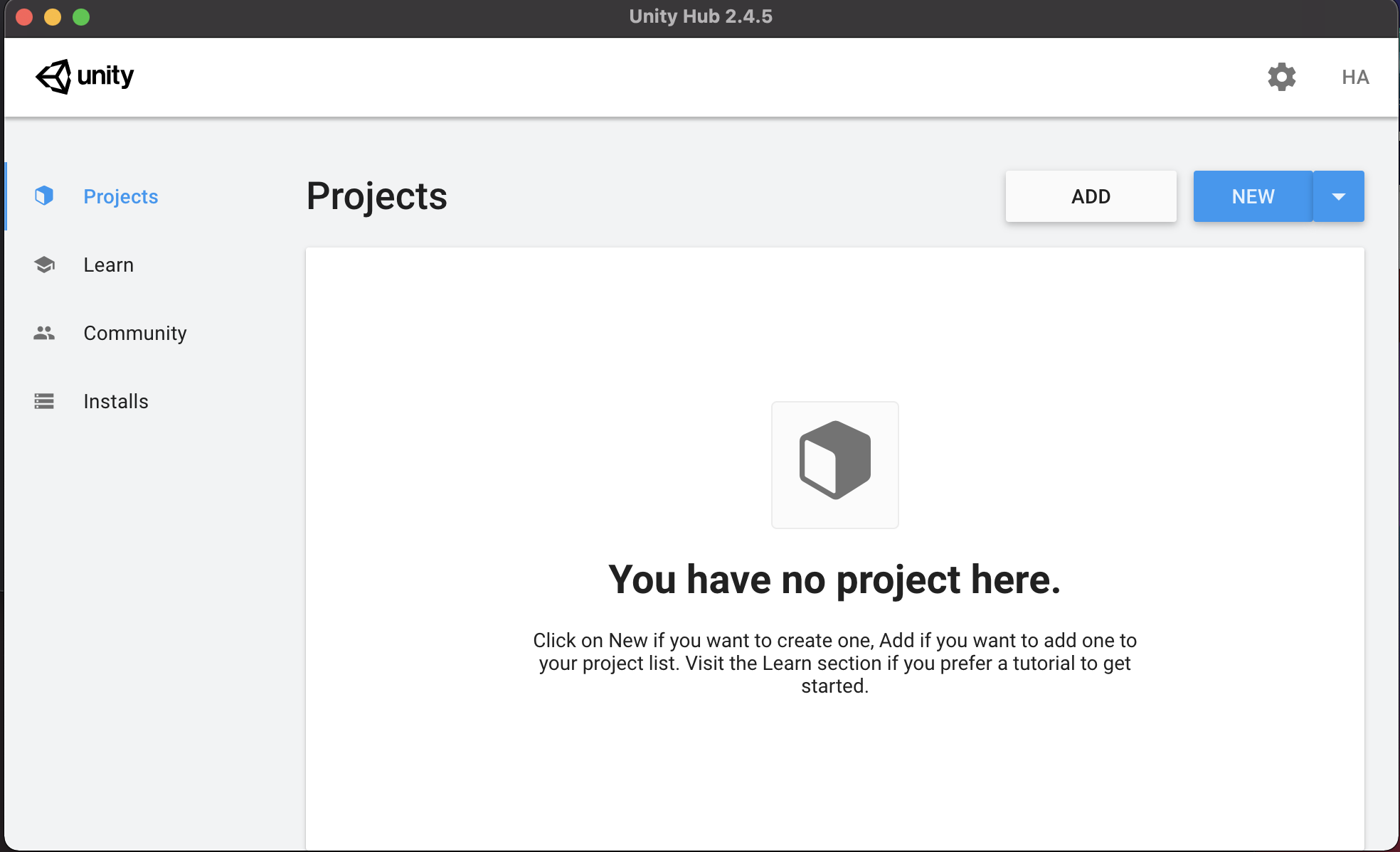1400x852 pixels.
Task: Expand the NEW button dropdown arrow
Action: 1339,196
